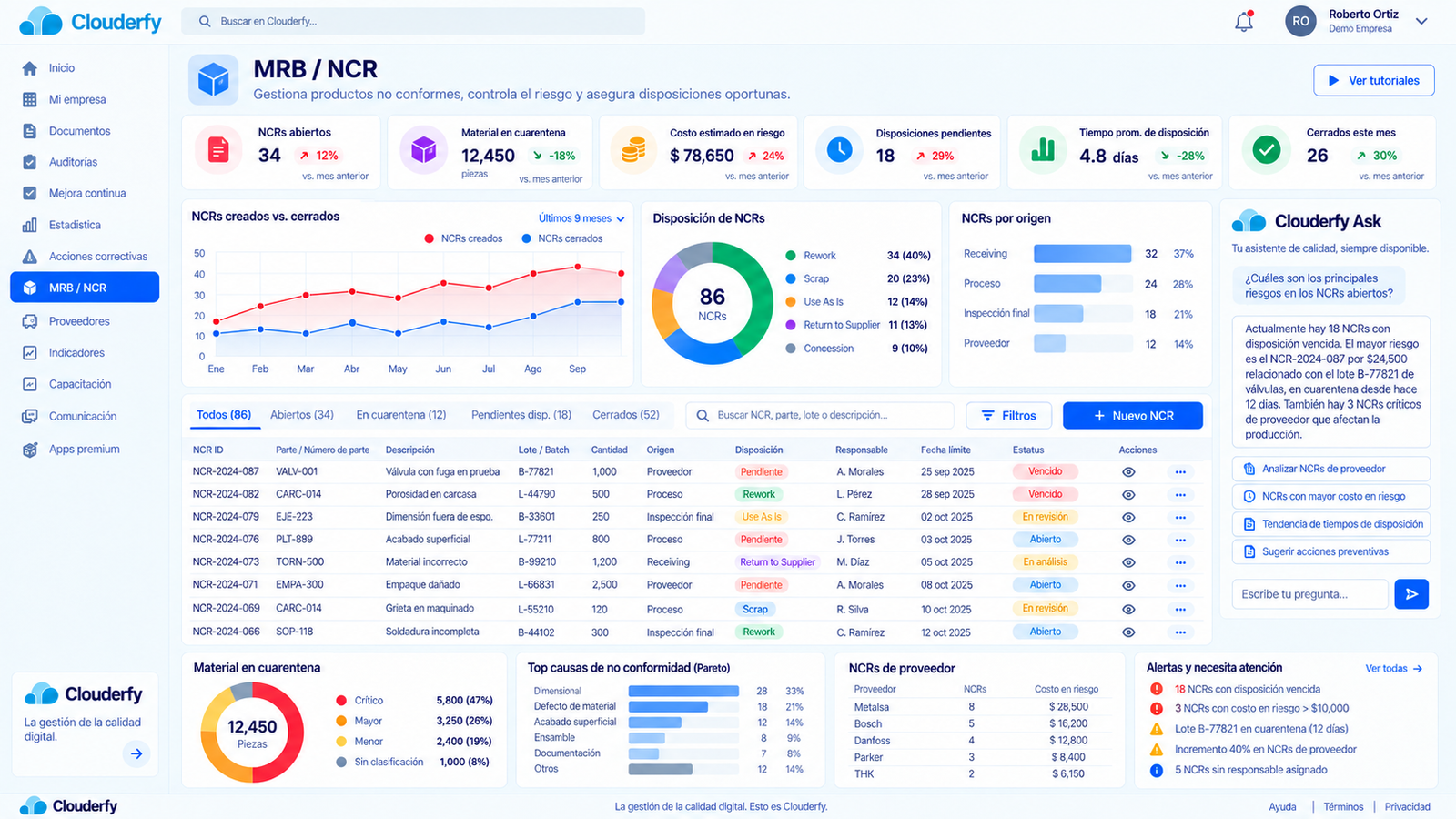
Task: Send question with the paper plane icon
Action: click(1411, 594)
